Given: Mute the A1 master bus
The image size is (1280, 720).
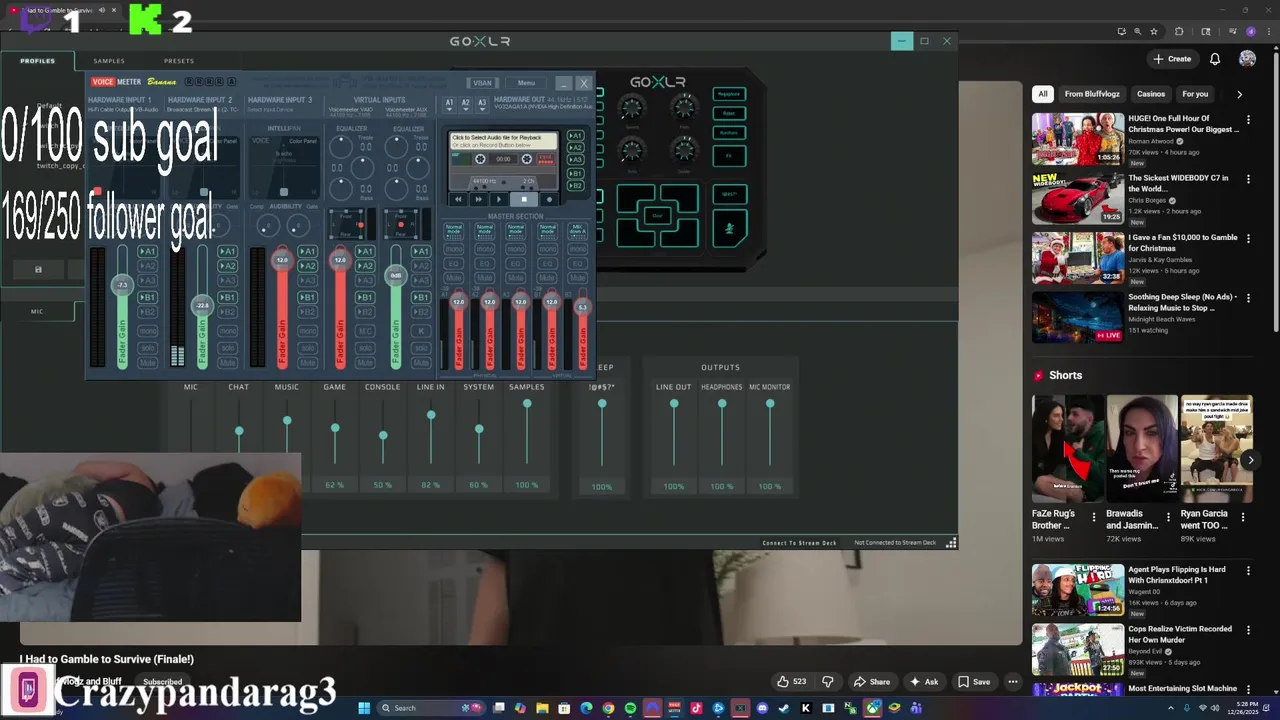Looking at the screenshot, I should point(453,278).
